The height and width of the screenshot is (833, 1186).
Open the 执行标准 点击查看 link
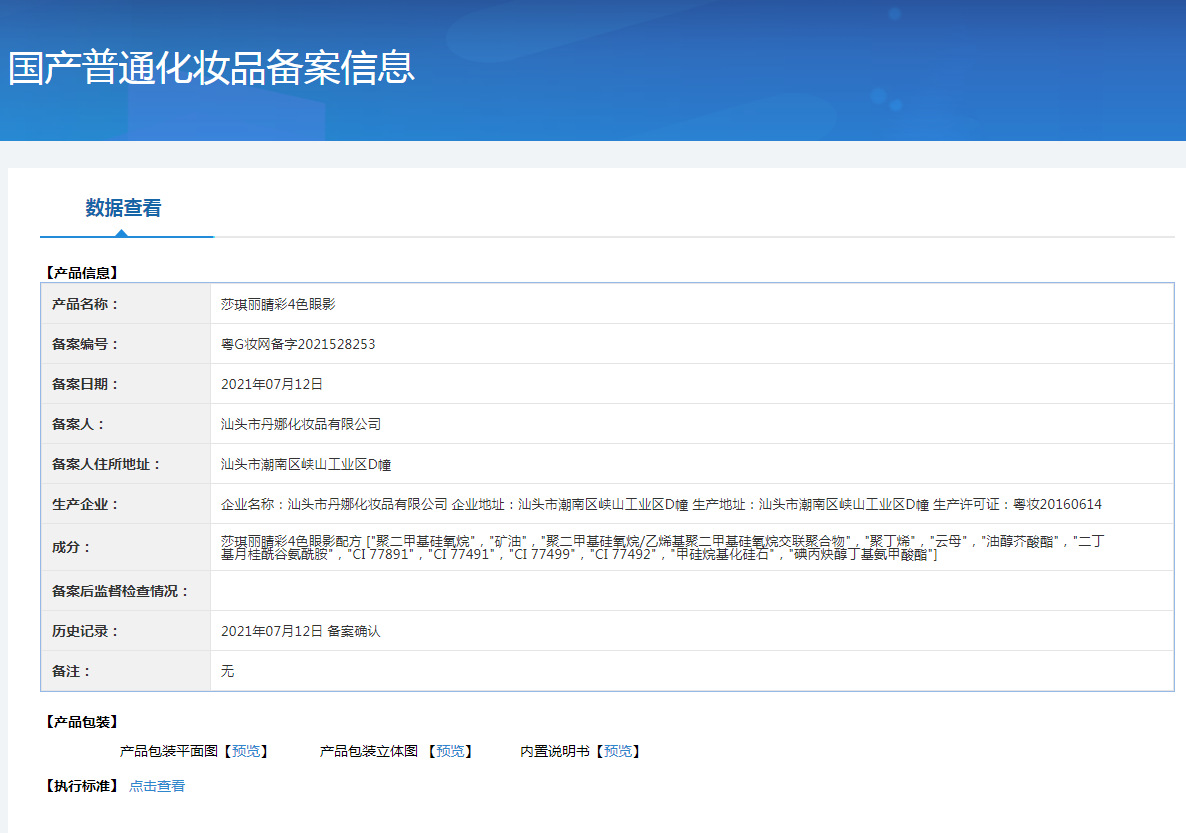tap(157, 786)
